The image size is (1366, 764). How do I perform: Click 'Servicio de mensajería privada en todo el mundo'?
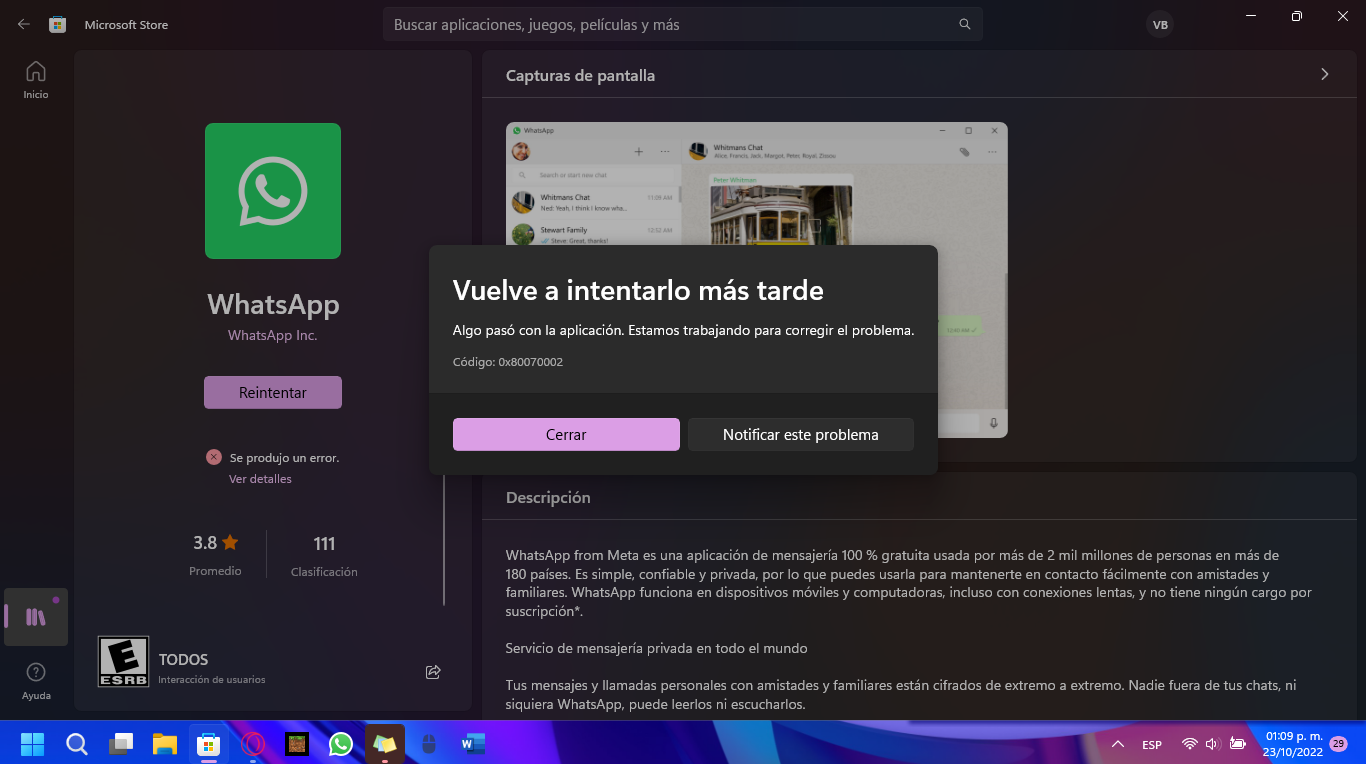click(x=657, y=648)
